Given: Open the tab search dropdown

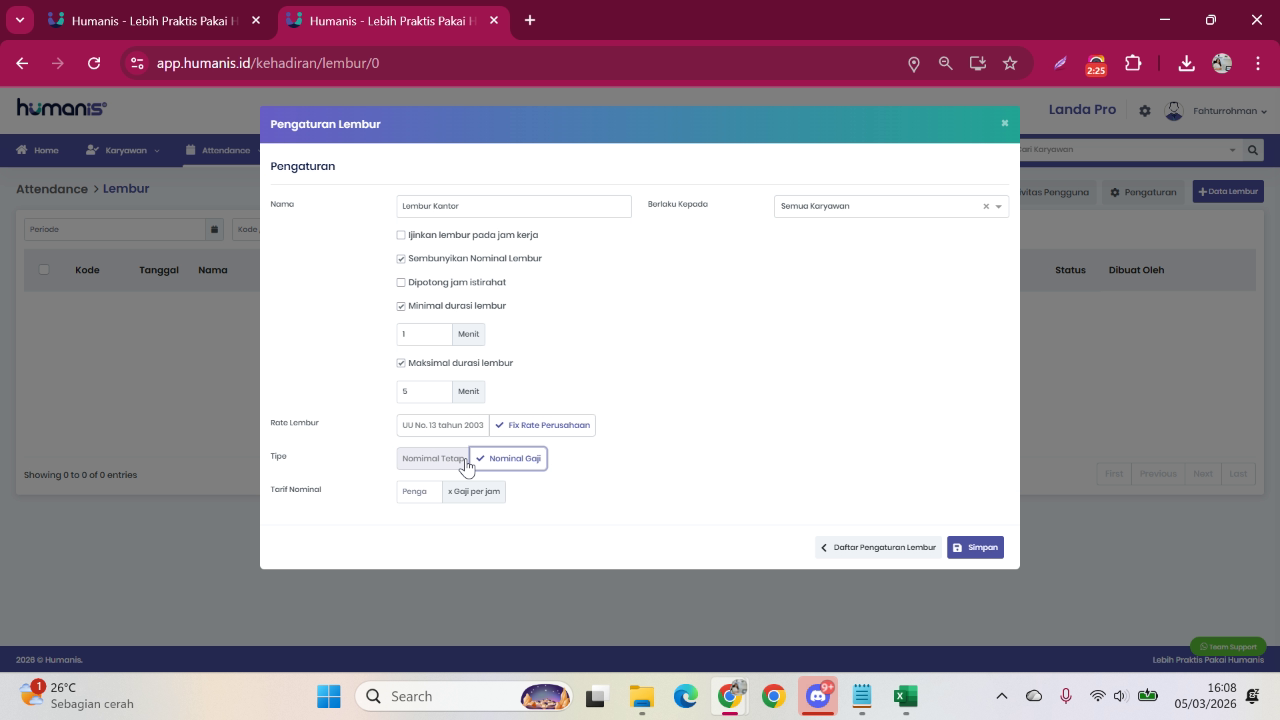Looking at the screenshot, I should coord(19,20).
